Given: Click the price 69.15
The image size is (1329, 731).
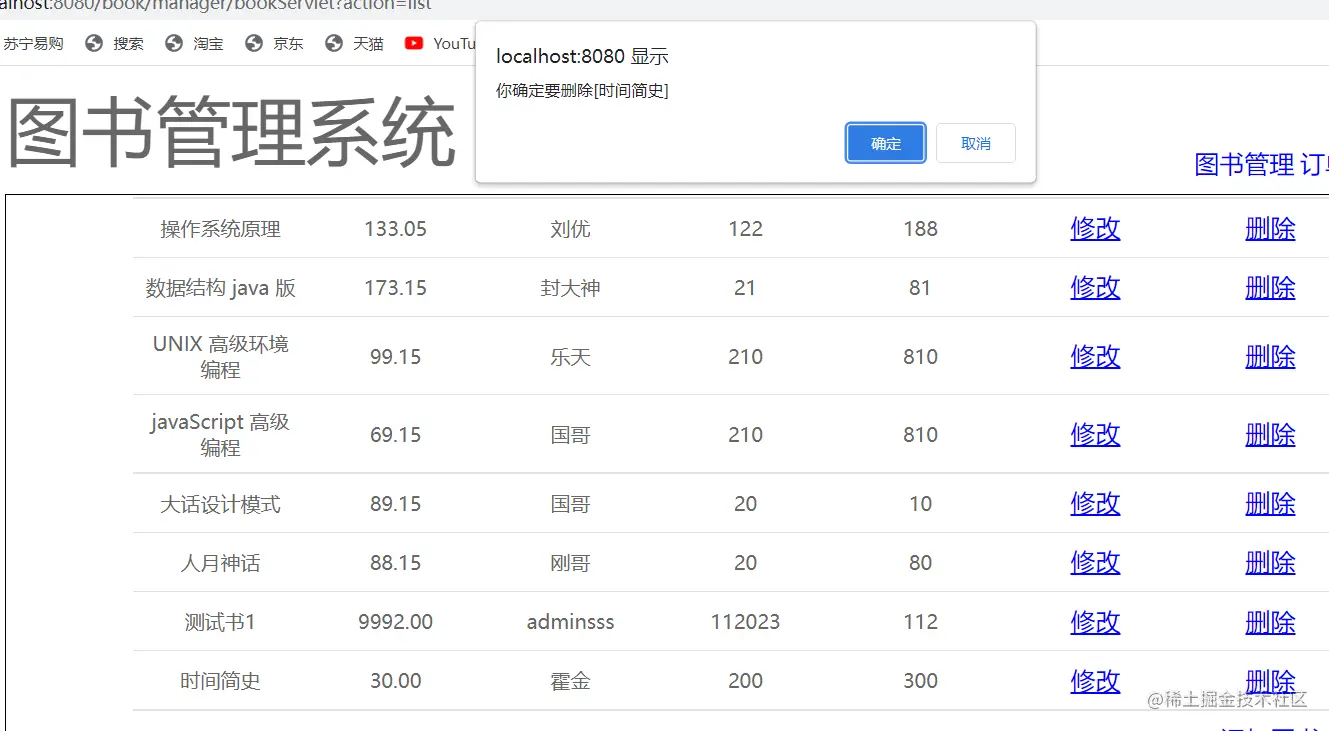Looking at the screenshot, I should coord(395,435).
